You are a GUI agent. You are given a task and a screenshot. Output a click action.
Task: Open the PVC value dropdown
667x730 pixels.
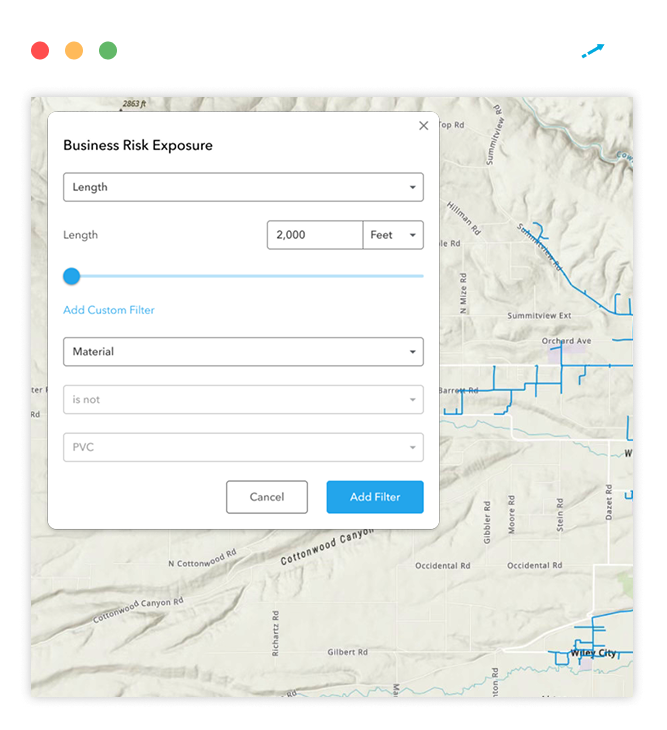click(243, 447)
